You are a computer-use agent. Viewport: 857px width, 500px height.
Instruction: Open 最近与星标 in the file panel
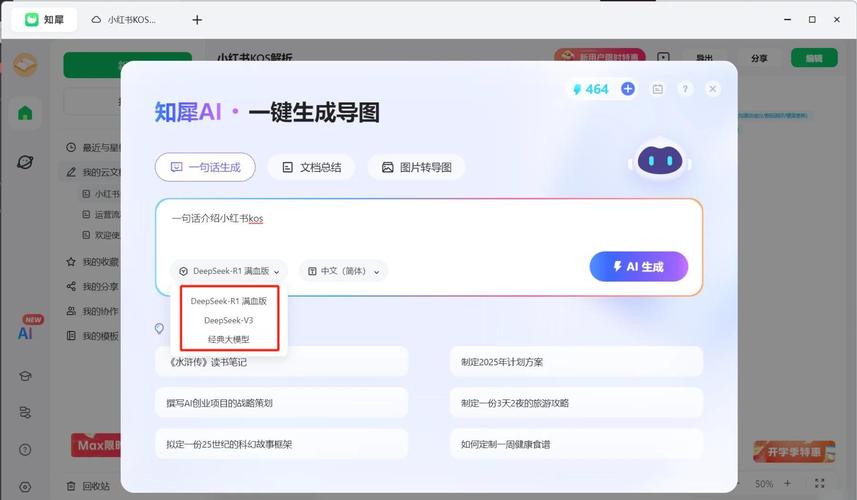(x=93, y=148)
